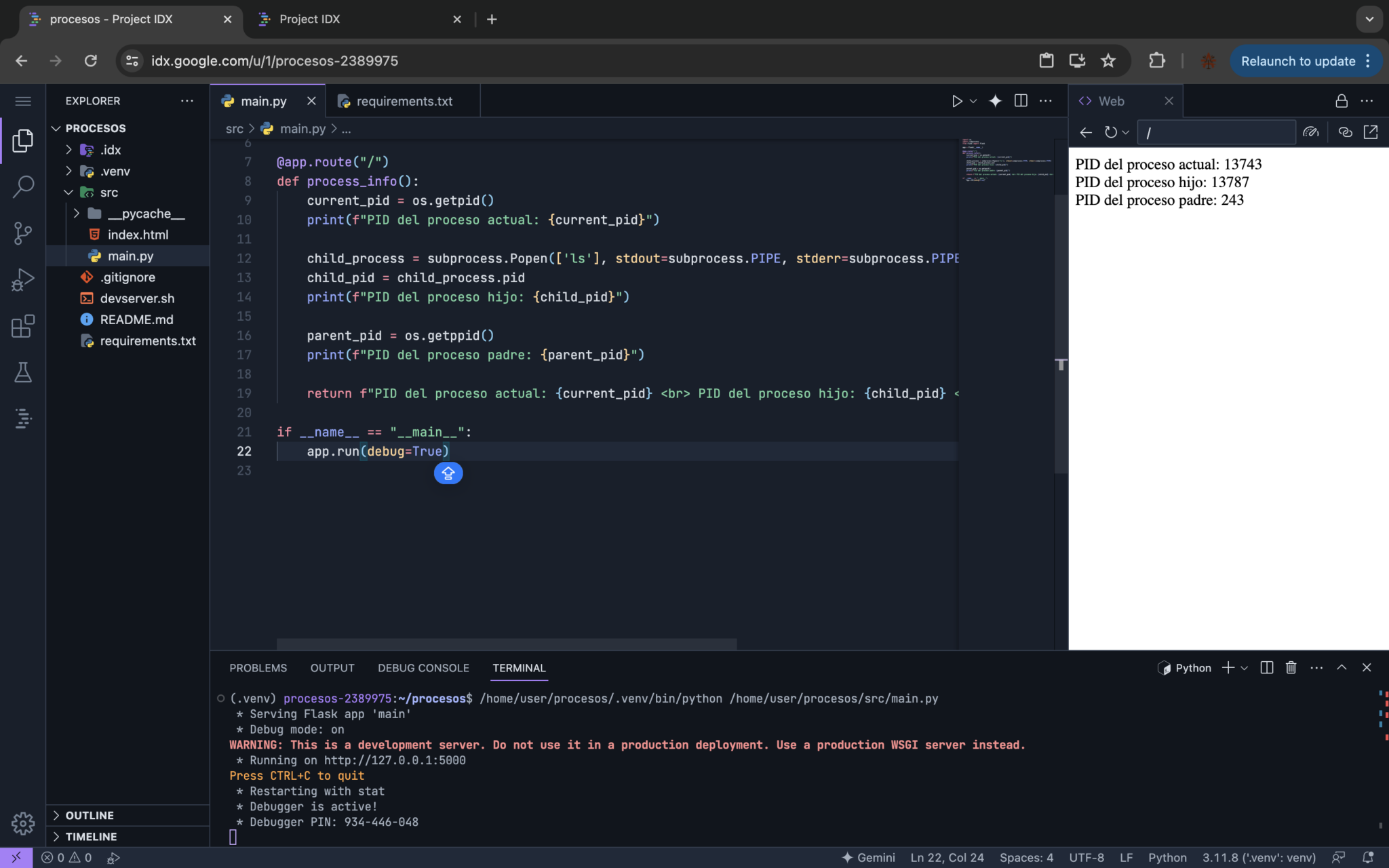Switch to the requirements.txt tab
1389x868 pixels.
403,100
